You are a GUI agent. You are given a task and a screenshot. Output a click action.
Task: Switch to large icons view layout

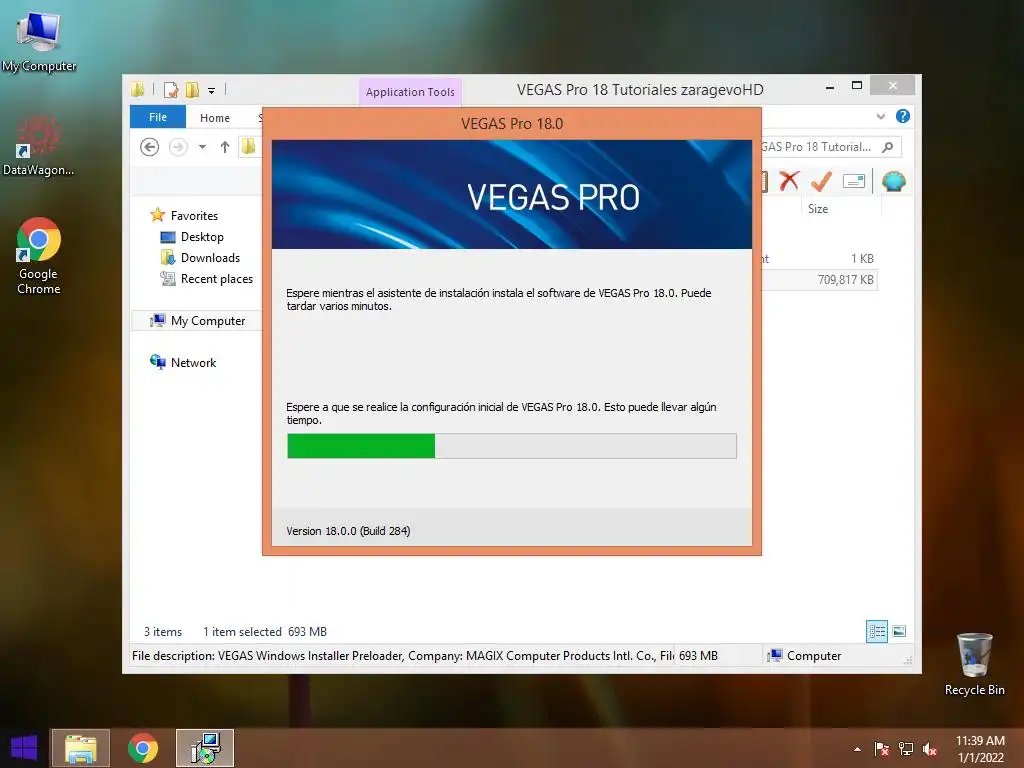899,631
